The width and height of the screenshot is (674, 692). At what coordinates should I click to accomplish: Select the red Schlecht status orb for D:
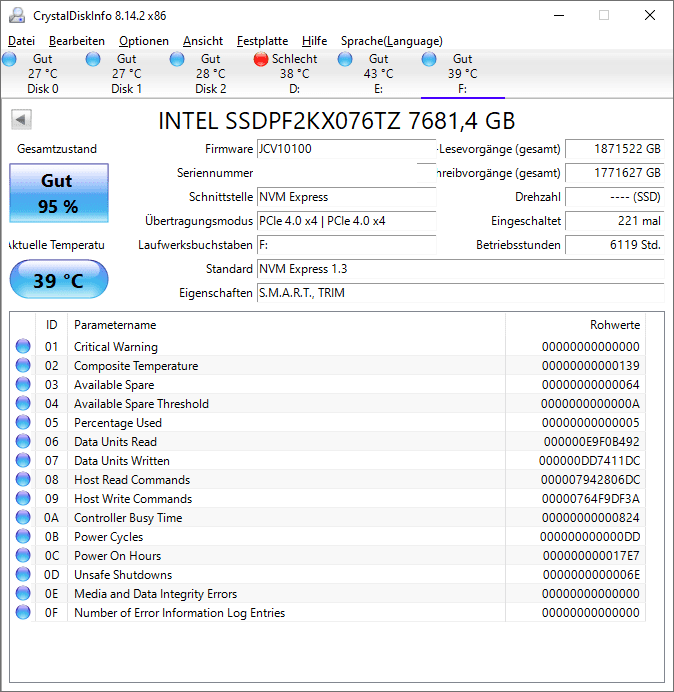261,59
